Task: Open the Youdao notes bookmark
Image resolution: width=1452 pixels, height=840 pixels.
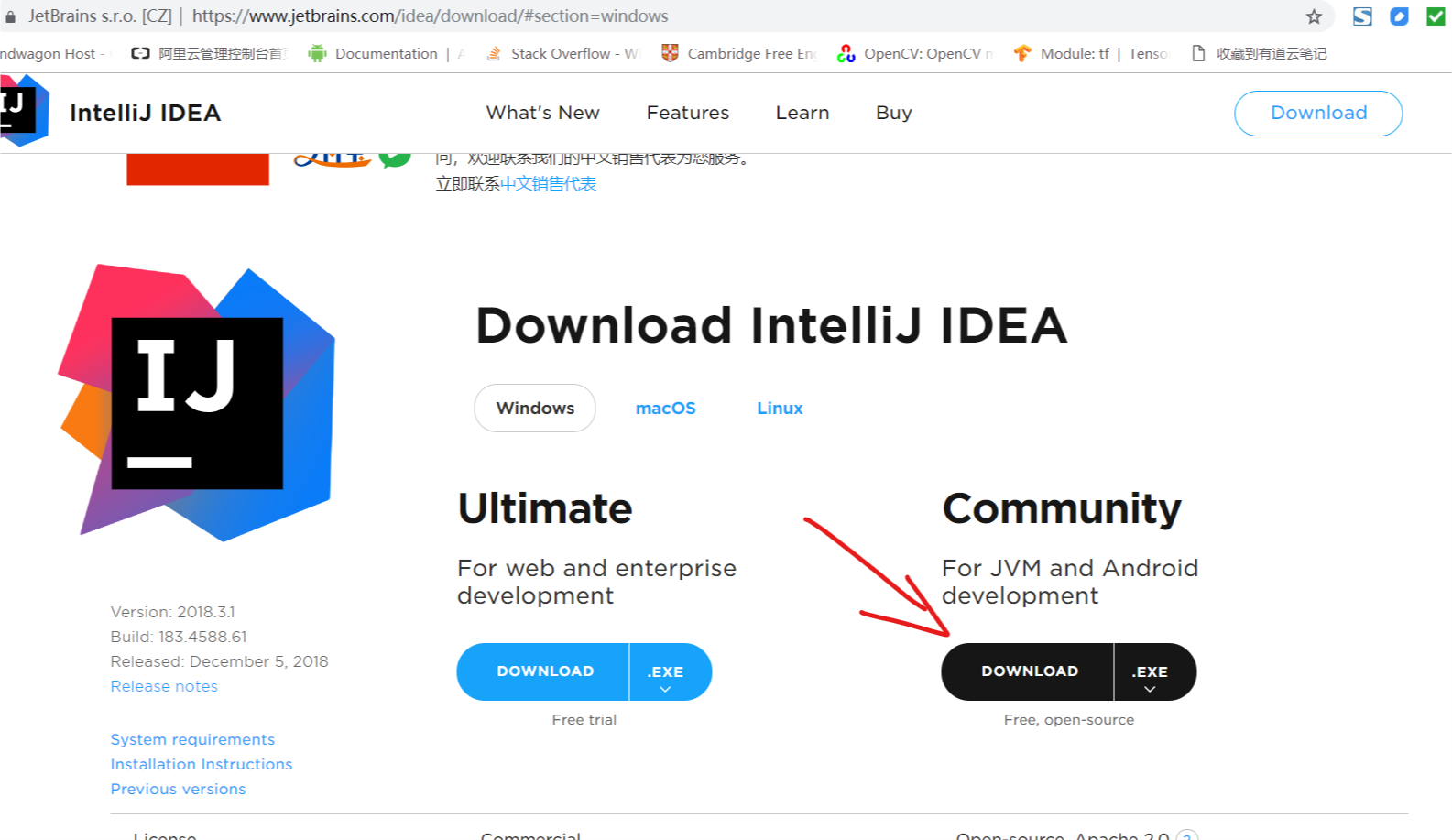Action: (1258, 53)
